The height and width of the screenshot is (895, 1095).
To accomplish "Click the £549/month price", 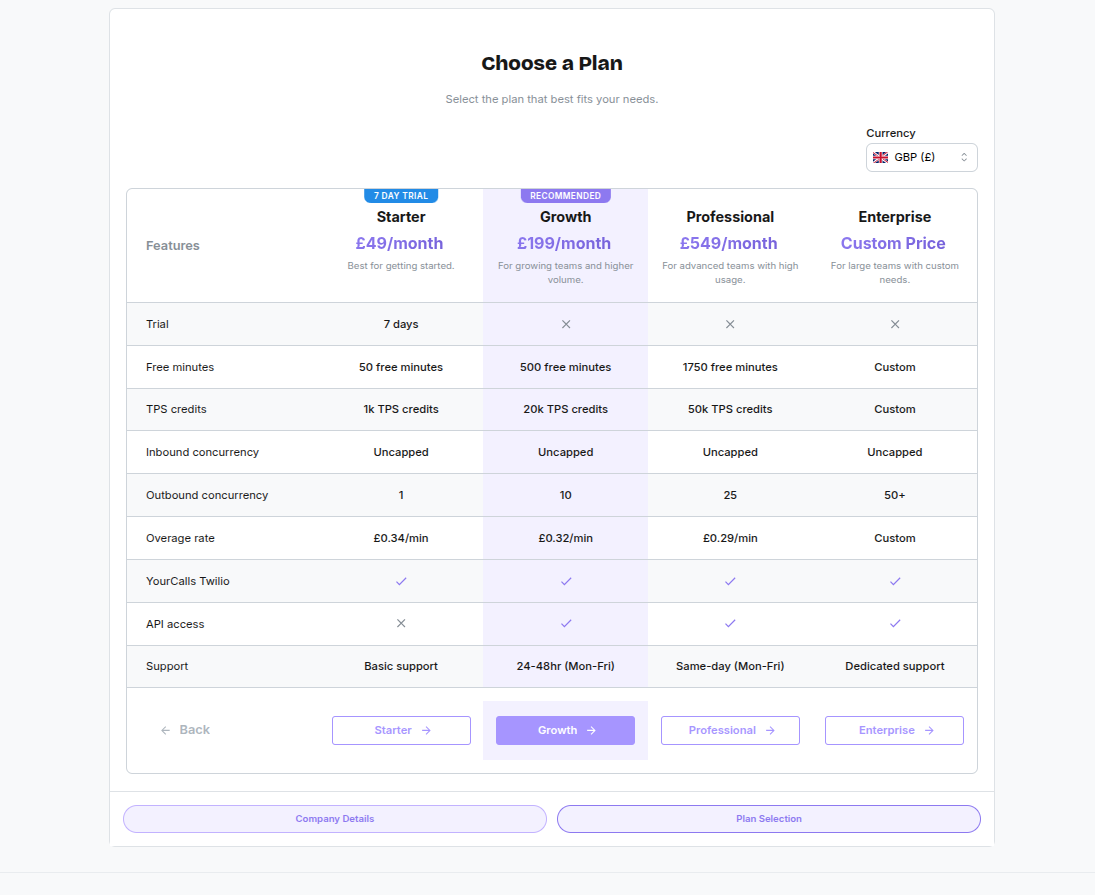I will (x=729, y=244).
